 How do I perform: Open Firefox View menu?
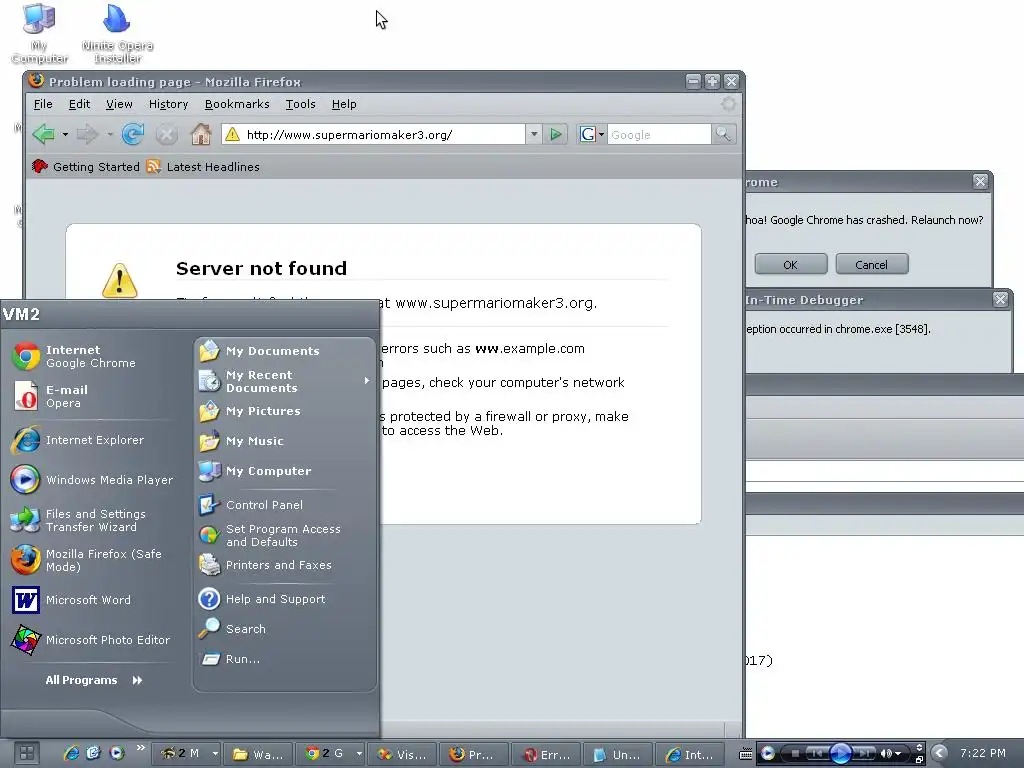tap(120, 104)
